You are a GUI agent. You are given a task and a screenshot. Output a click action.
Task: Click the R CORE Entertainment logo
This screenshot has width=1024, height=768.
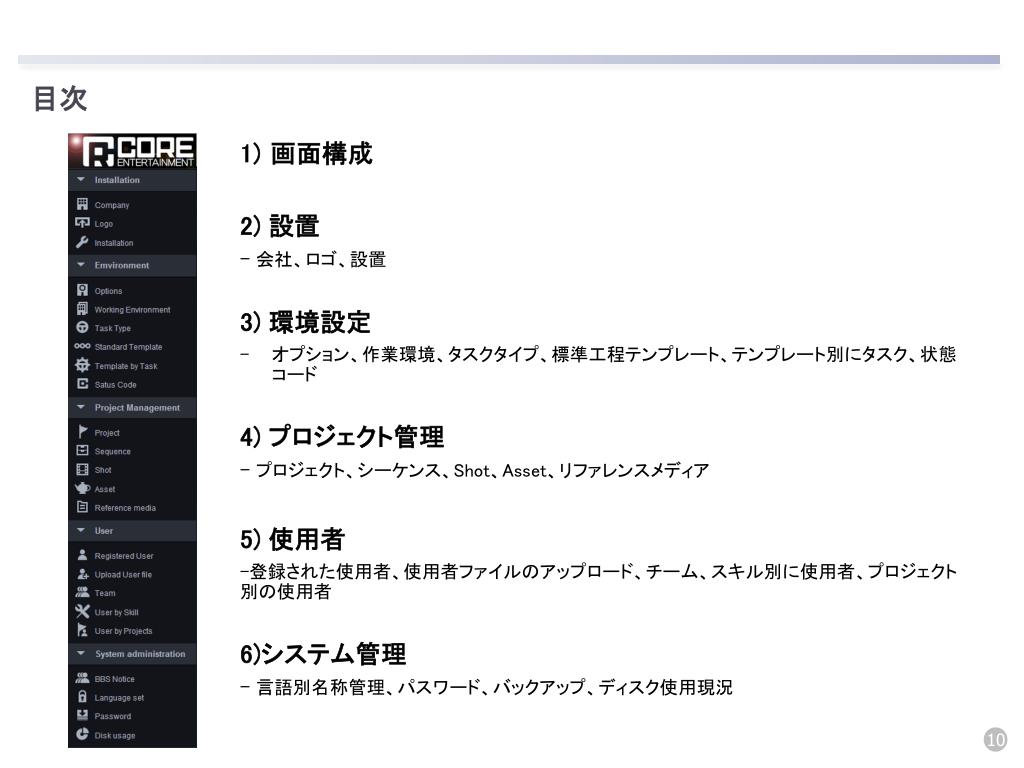(132, 151)
